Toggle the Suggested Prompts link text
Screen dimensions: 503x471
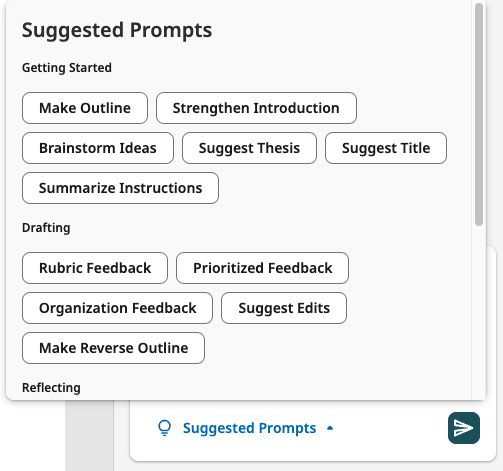point(249,428)
